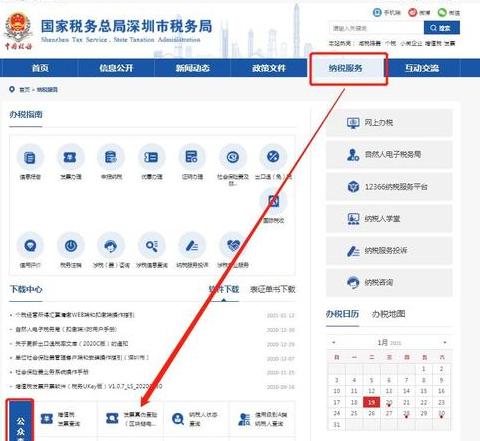
Task: Go to previous month in calendar
Action: 333,342
